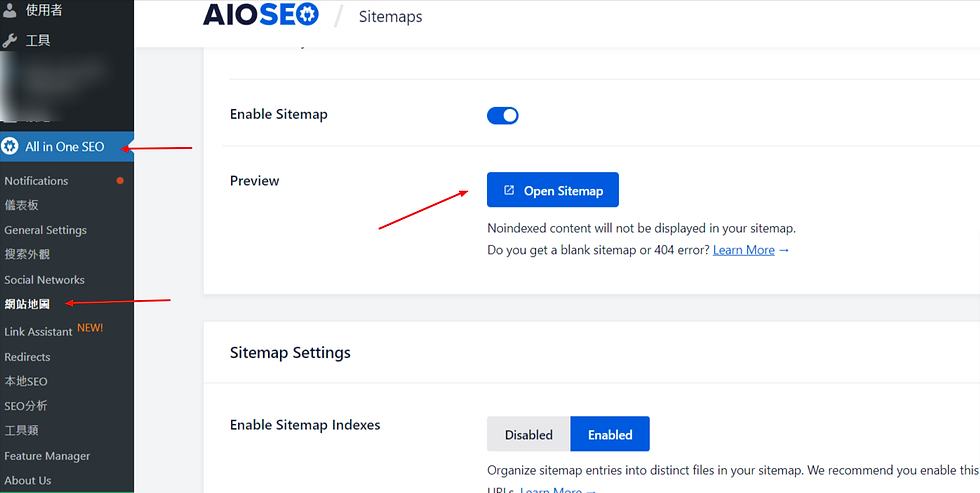The width and height of the screenshot is (980, 493).
Task: Toggle the Enable Sitemap switch off
Action: click(x=502, y=115)
